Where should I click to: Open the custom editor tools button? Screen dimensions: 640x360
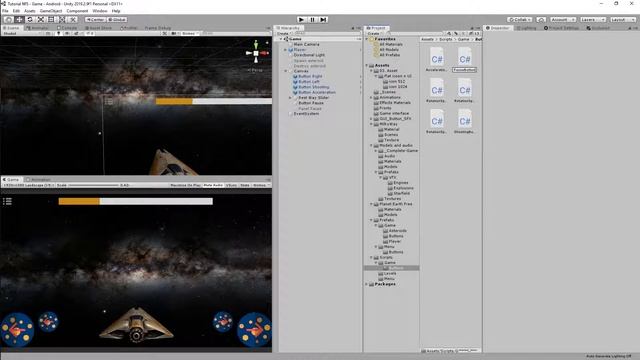[72, 20]
